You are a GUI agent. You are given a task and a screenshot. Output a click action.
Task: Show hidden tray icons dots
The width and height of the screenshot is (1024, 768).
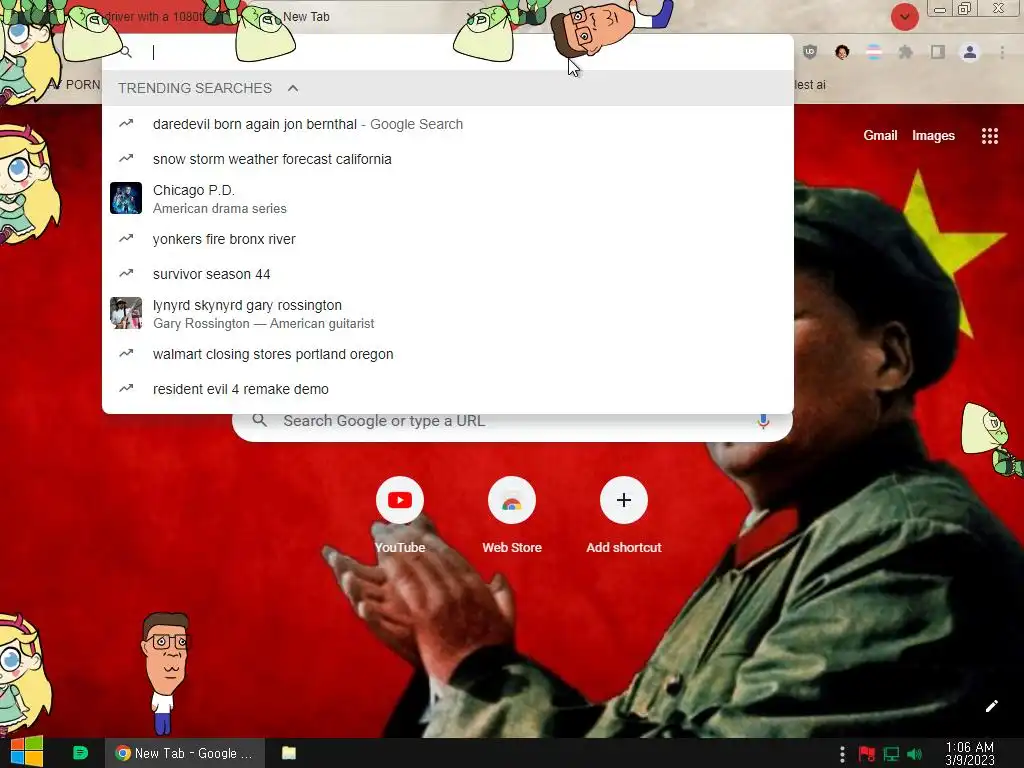coord(842,754)
